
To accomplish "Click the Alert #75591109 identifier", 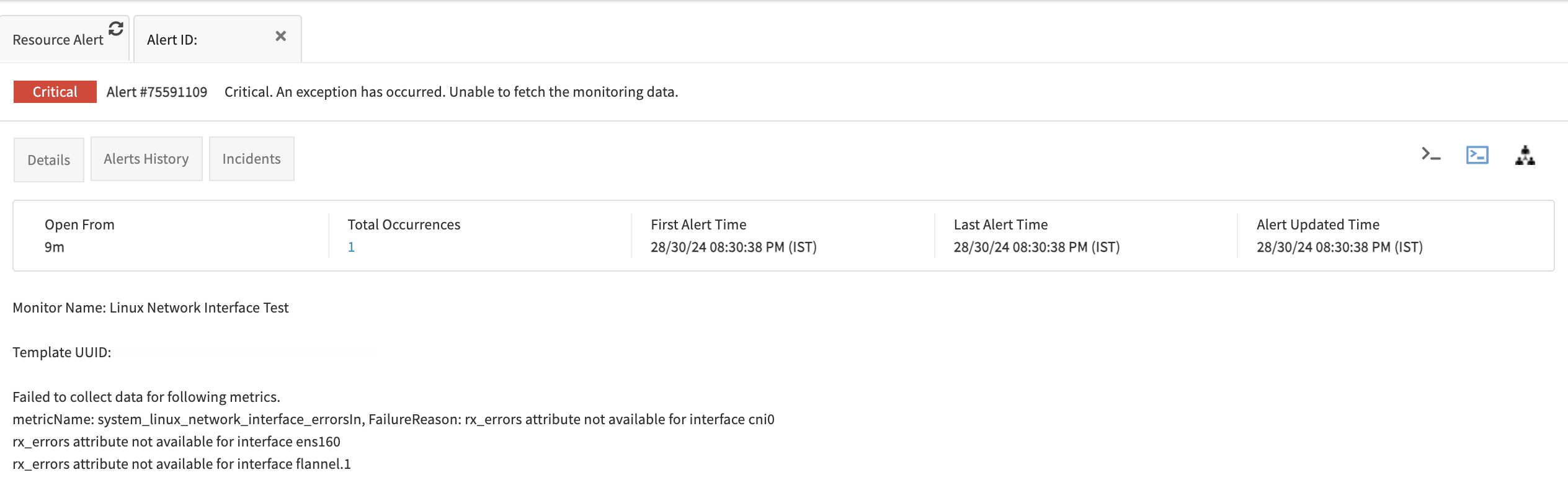I will pyautogui.click(x=156, y=91).
